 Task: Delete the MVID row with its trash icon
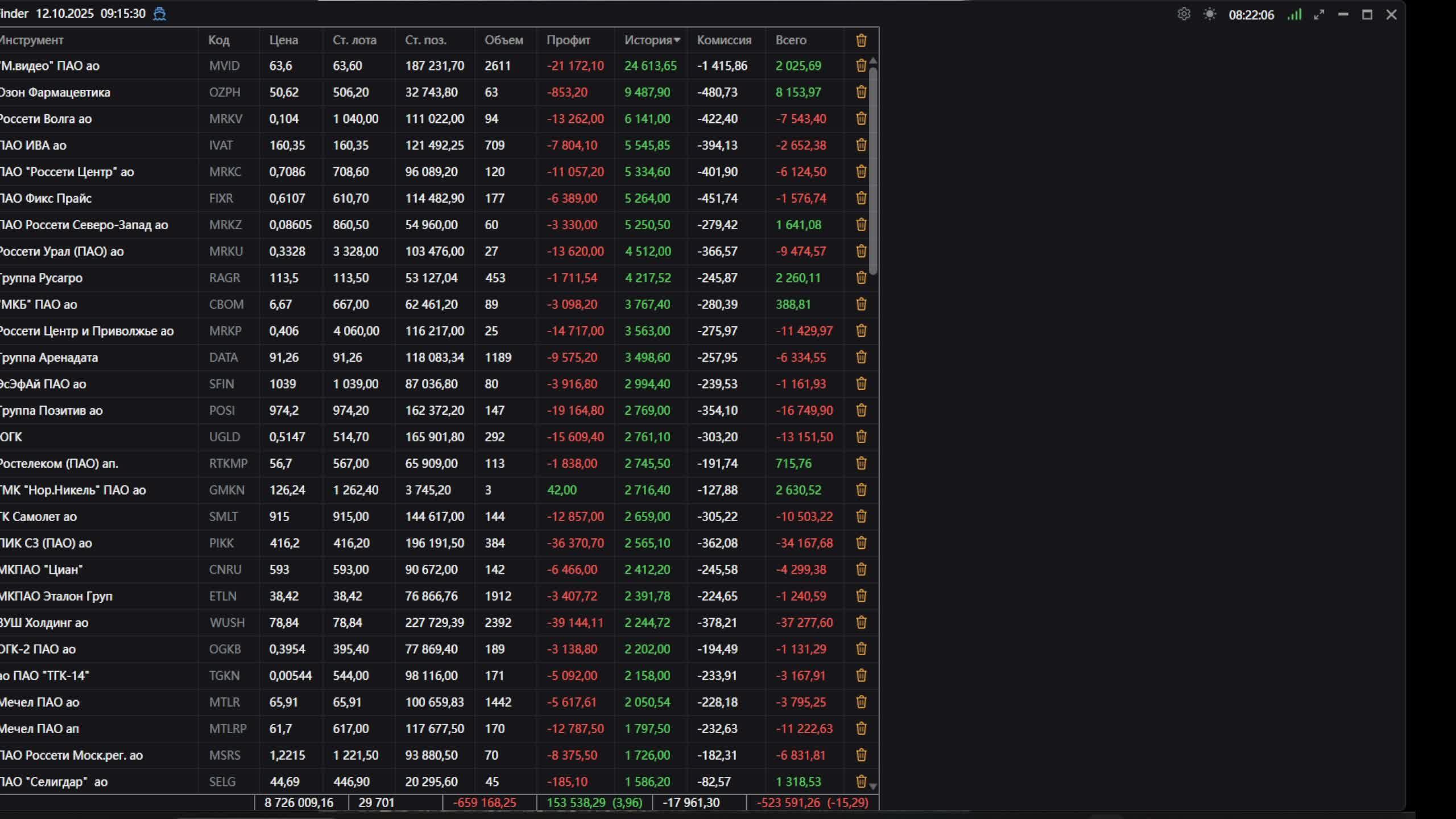click(861, 65)
